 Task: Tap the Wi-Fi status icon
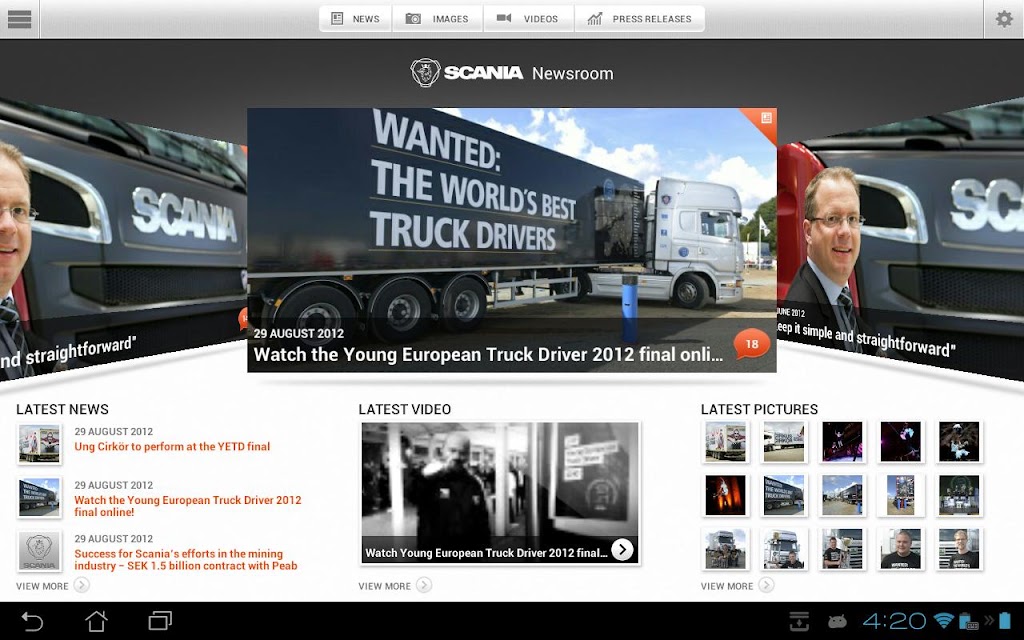[943, 620]
